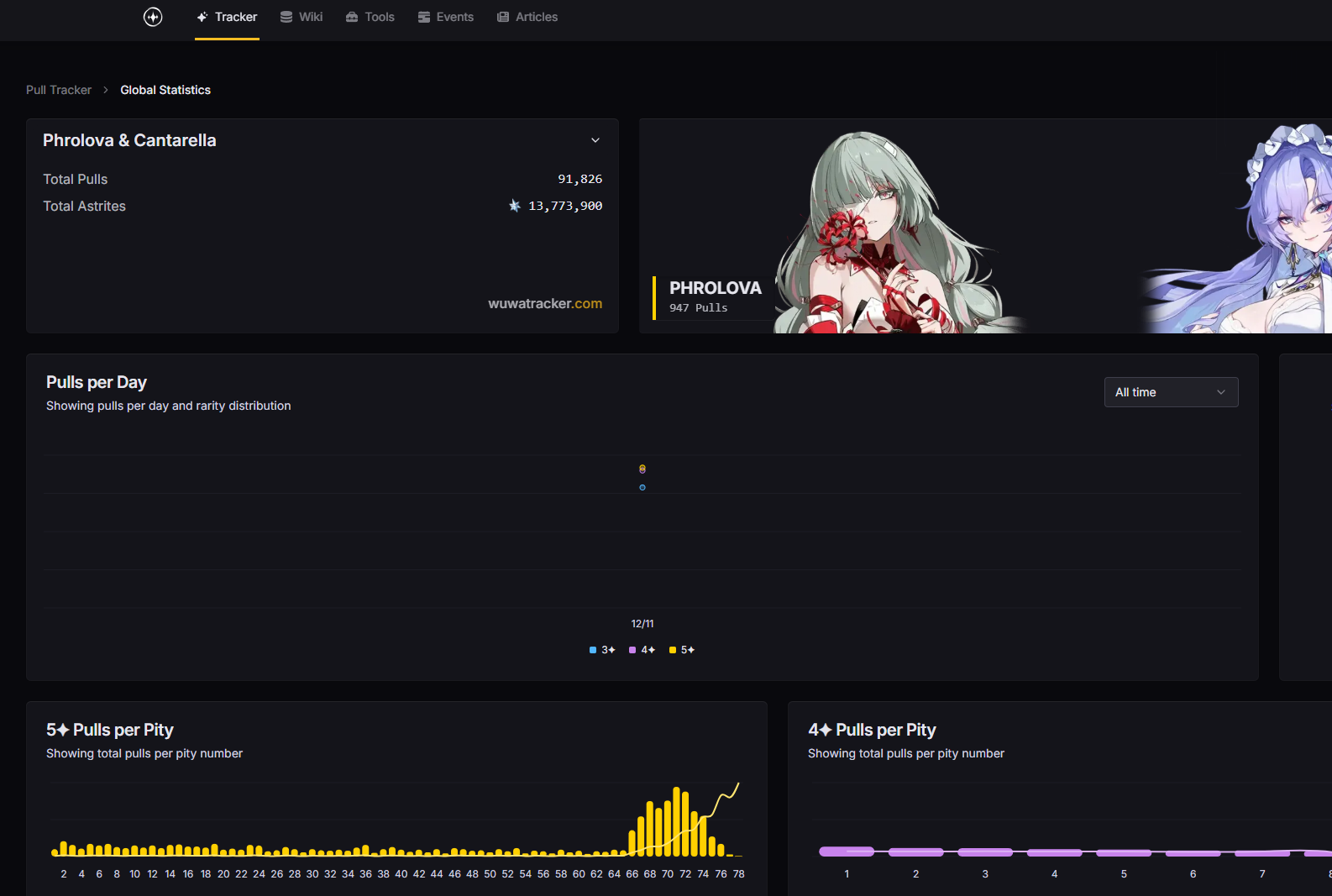Click the Articles newspaper icon
The width and height of the screenshot is (1332, 896).
click(x=503, y=17)
